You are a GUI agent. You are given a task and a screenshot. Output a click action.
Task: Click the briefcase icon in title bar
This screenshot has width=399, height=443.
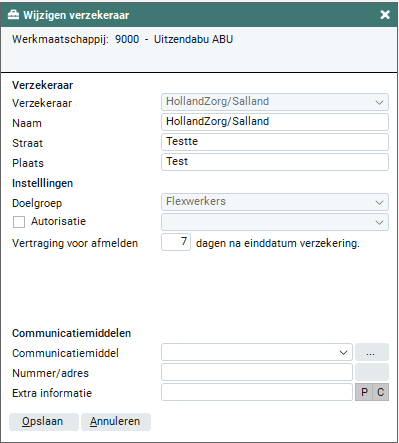(x=13, y=15)
